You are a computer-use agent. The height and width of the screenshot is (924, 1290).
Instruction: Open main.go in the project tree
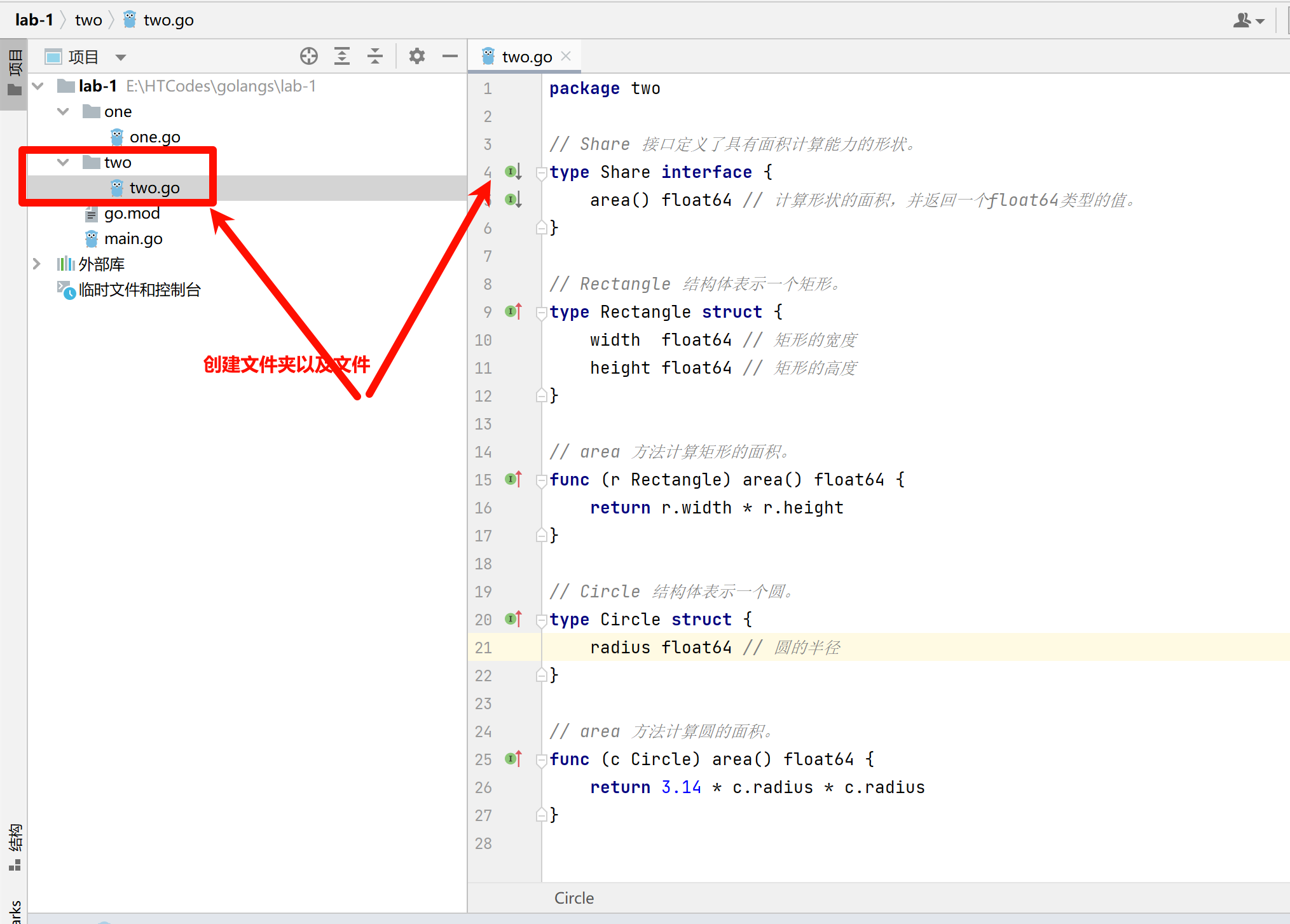(133, 239)
